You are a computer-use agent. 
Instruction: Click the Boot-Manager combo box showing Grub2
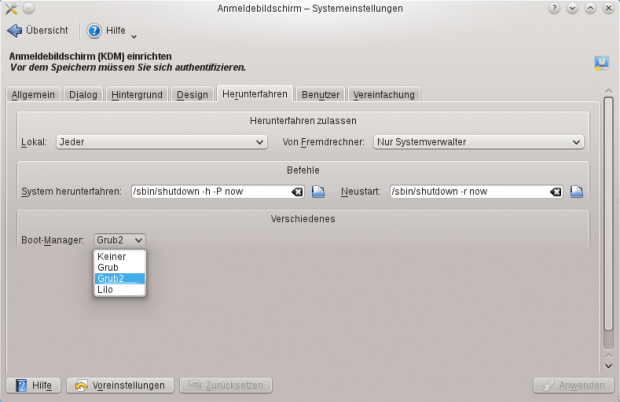pos(119,240)
